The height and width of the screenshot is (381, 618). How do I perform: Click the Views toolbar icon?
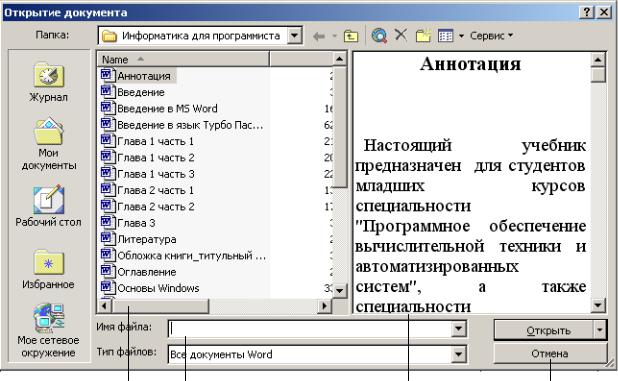point(446,36)
